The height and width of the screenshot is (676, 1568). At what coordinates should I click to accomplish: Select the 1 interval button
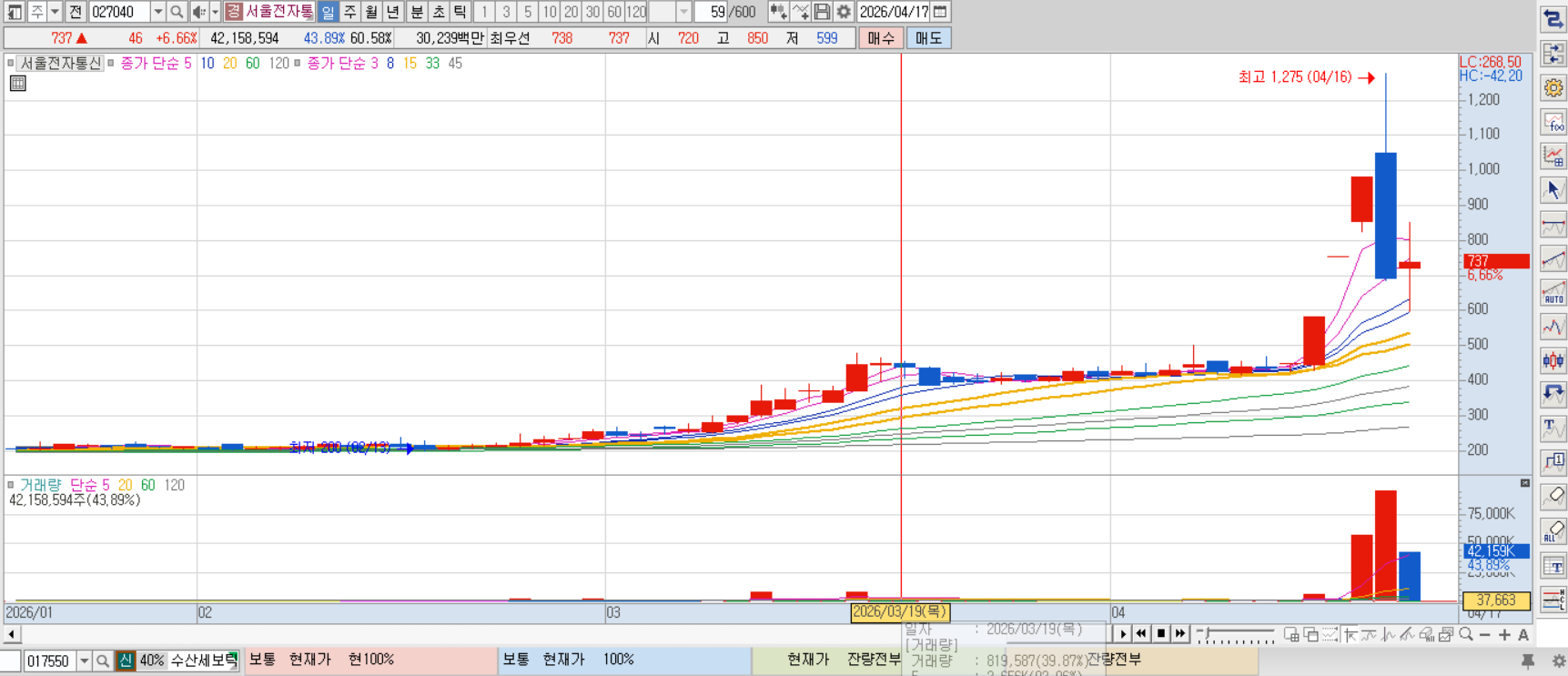click(484, 12)
